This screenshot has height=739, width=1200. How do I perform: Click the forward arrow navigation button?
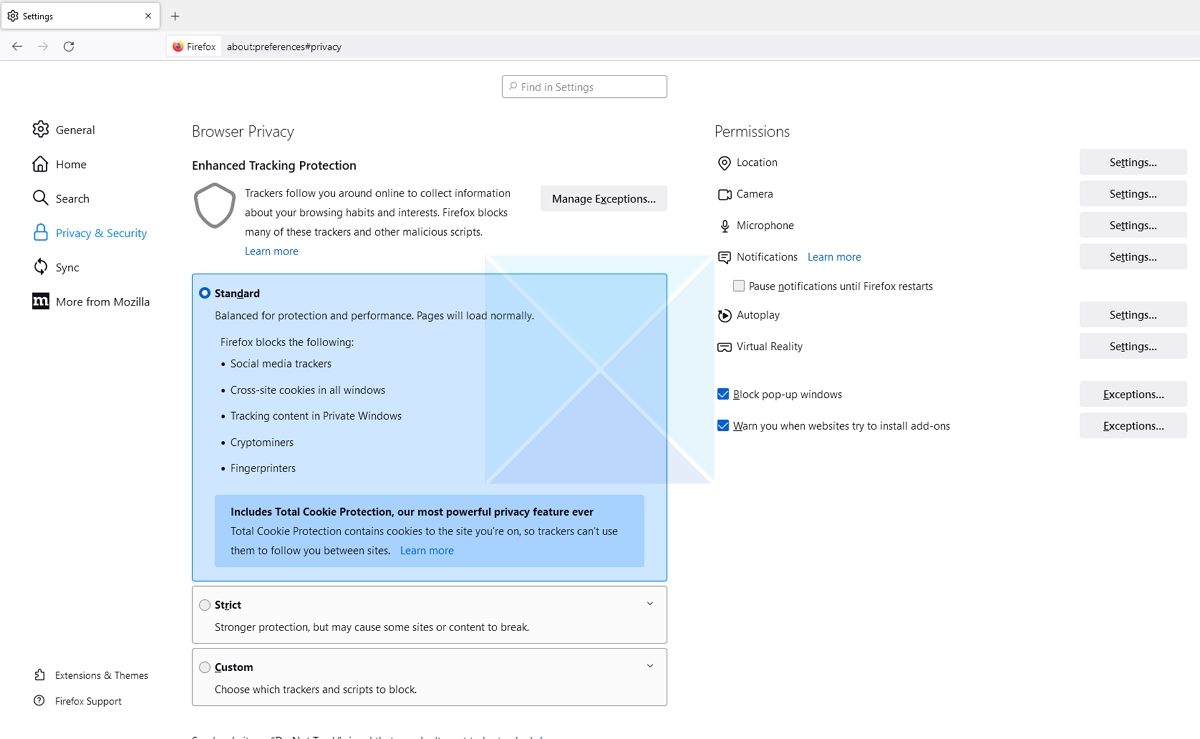[x=43, y=46]
